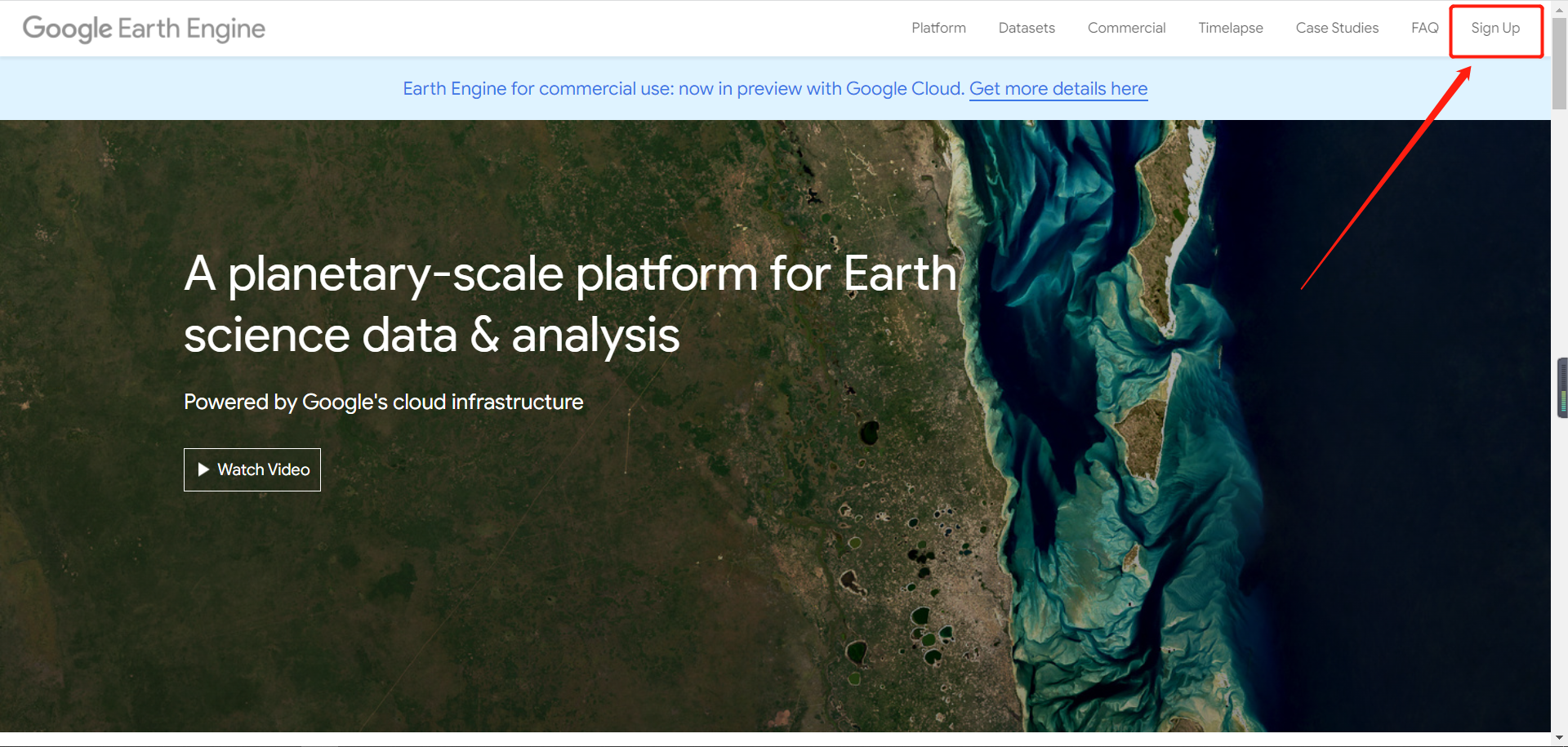The height and width of the screenshot is (747, 1568).
Task: Open the Timelapse navigation item
Action: (1230, 28)
